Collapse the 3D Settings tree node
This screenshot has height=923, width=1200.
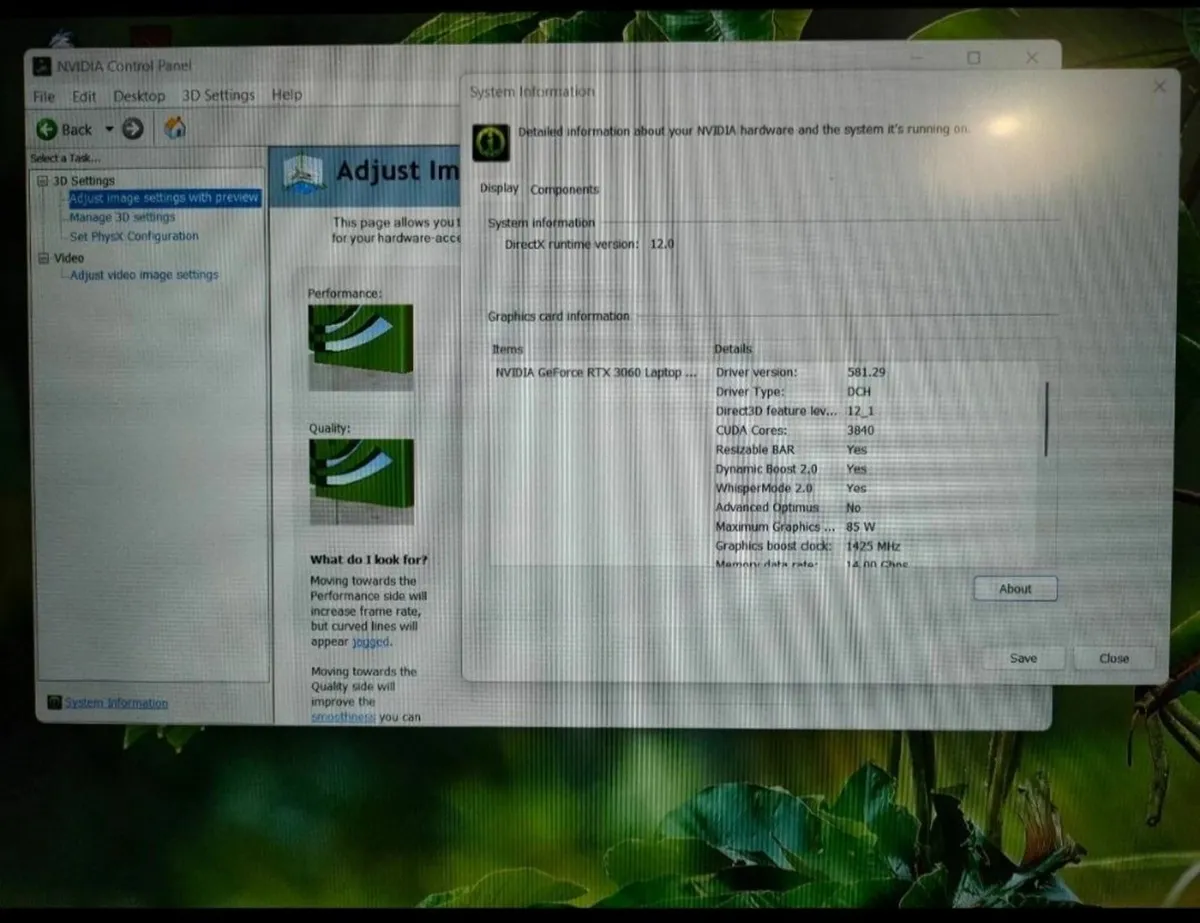click(43, 181)
